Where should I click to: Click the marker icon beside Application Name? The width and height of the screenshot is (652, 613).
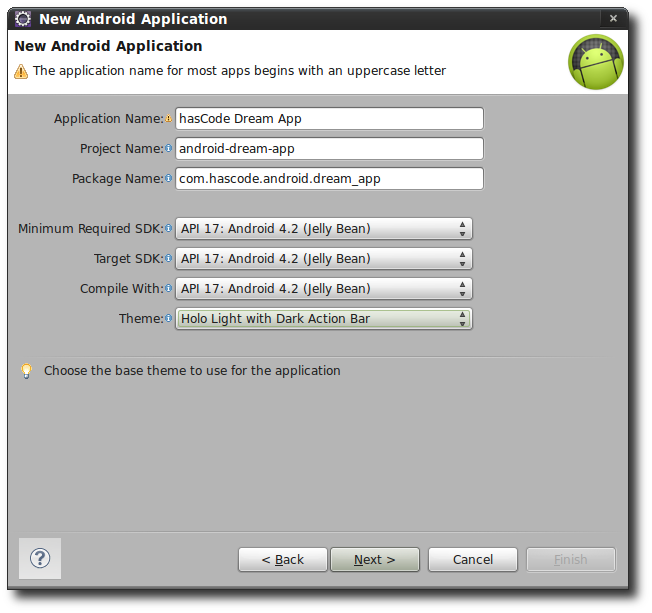point(168,119)
